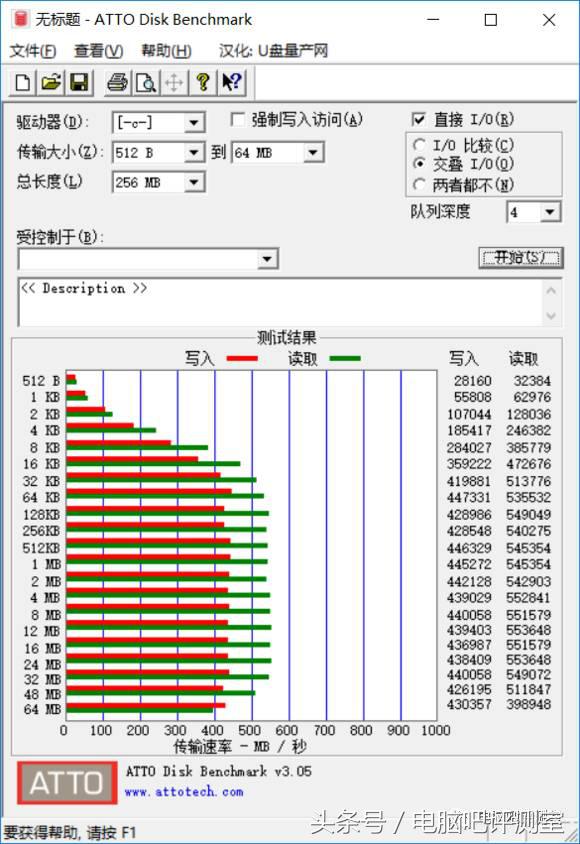The image size is (580, 844).
Task: Open the 帮助(H) menu
Action: (x=166, y=51)
